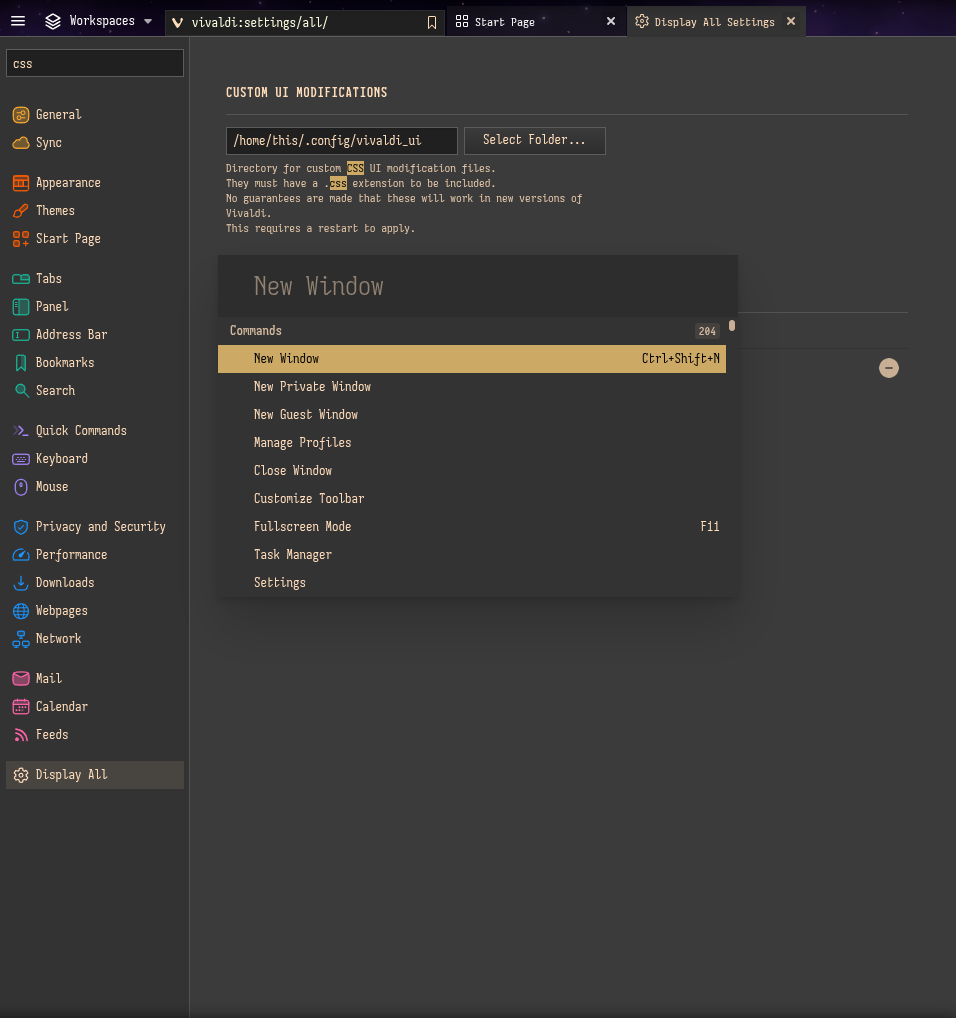Close the Display All Settings tab
Image resolution: width=956 pixels, height=1018 pixels.
pos(791,21)
